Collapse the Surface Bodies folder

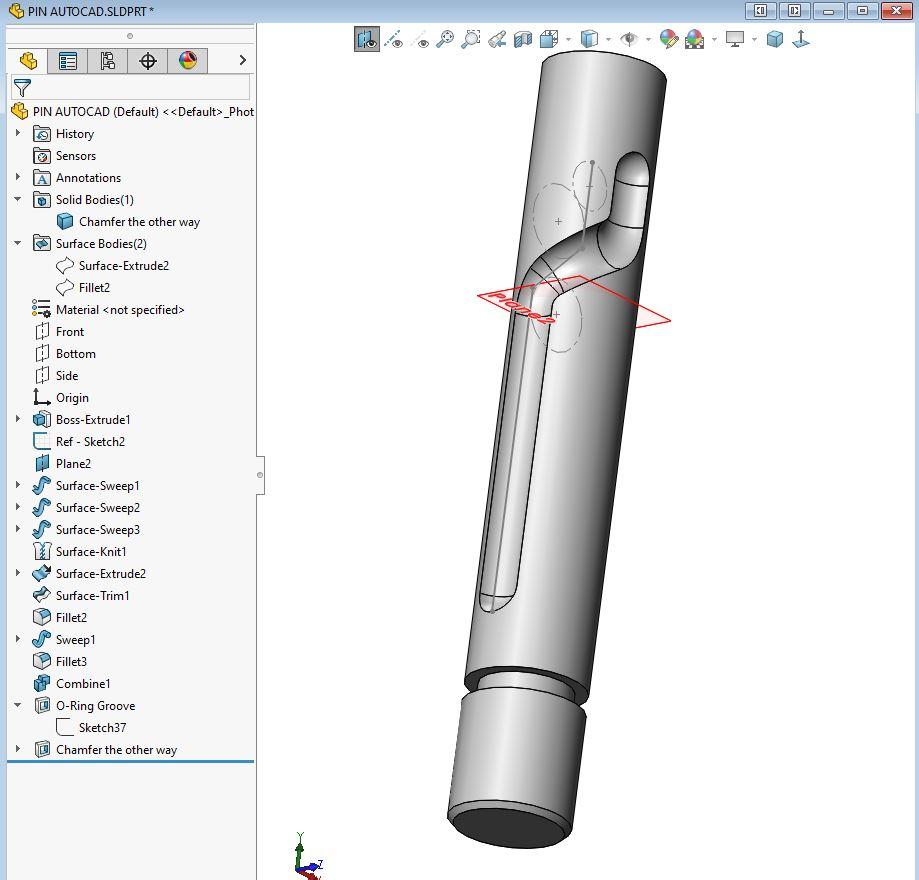18,243
